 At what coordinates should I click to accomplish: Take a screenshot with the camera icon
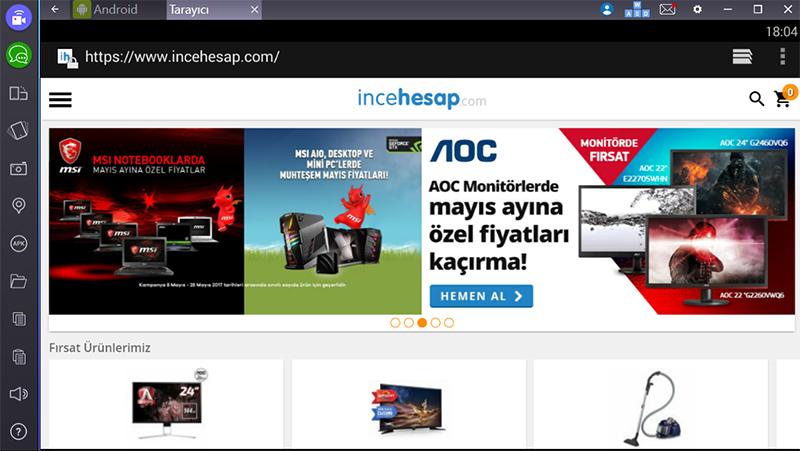point(18,168)
